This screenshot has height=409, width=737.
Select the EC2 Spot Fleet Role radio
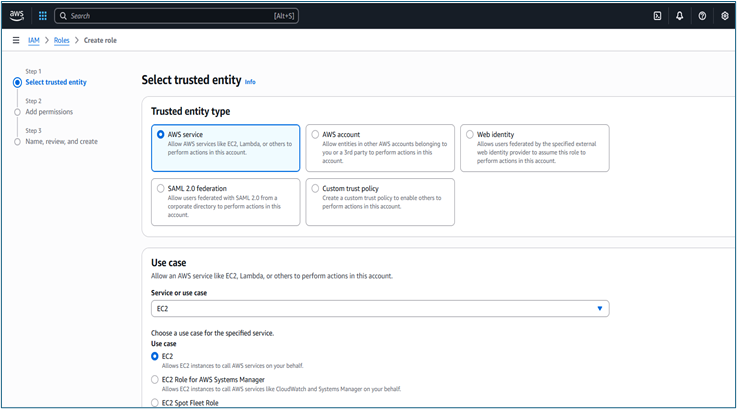tap(155, 403)
